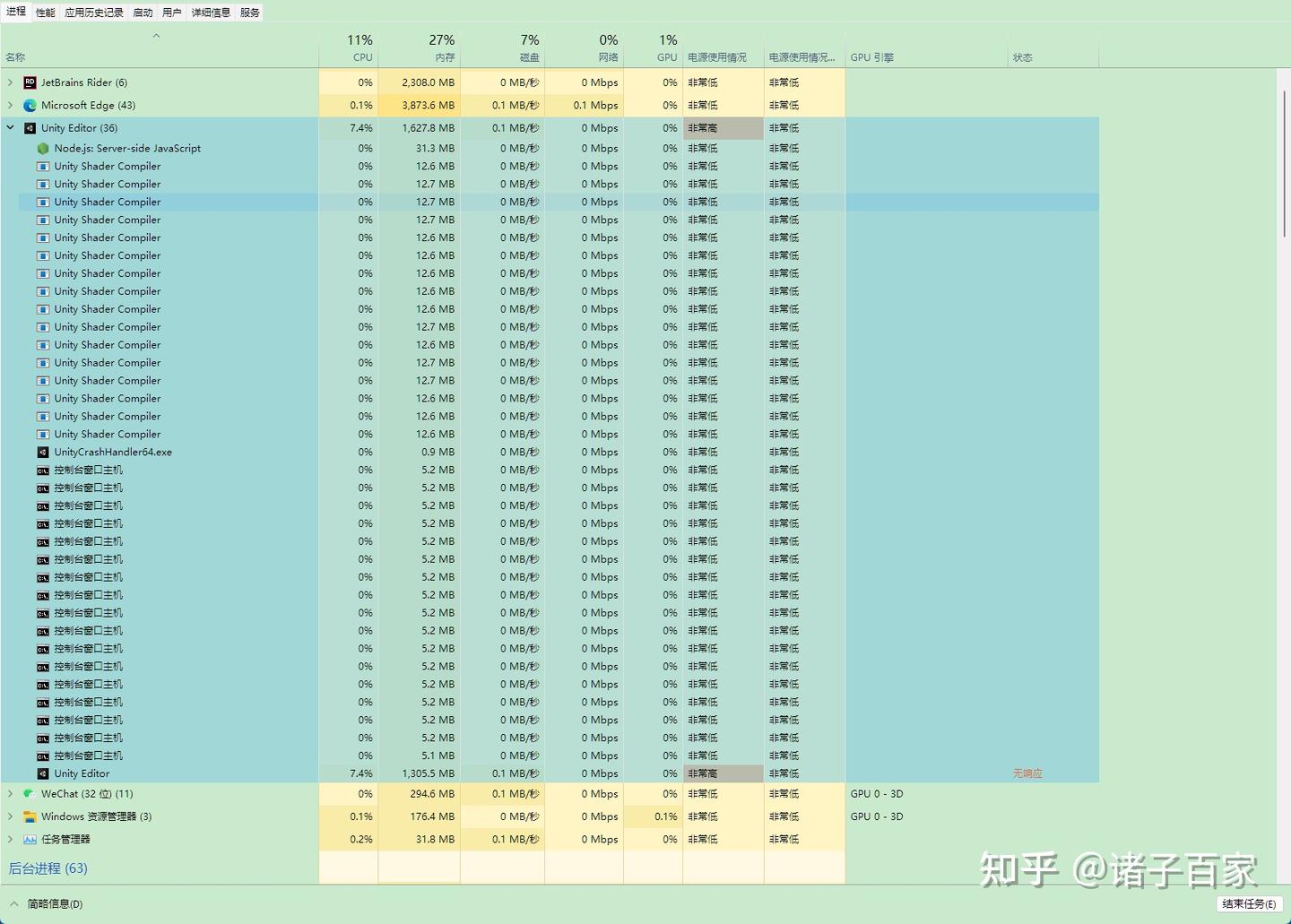Click the 结束任务 button
The image size is (1291, 924).
point(1249,903)
